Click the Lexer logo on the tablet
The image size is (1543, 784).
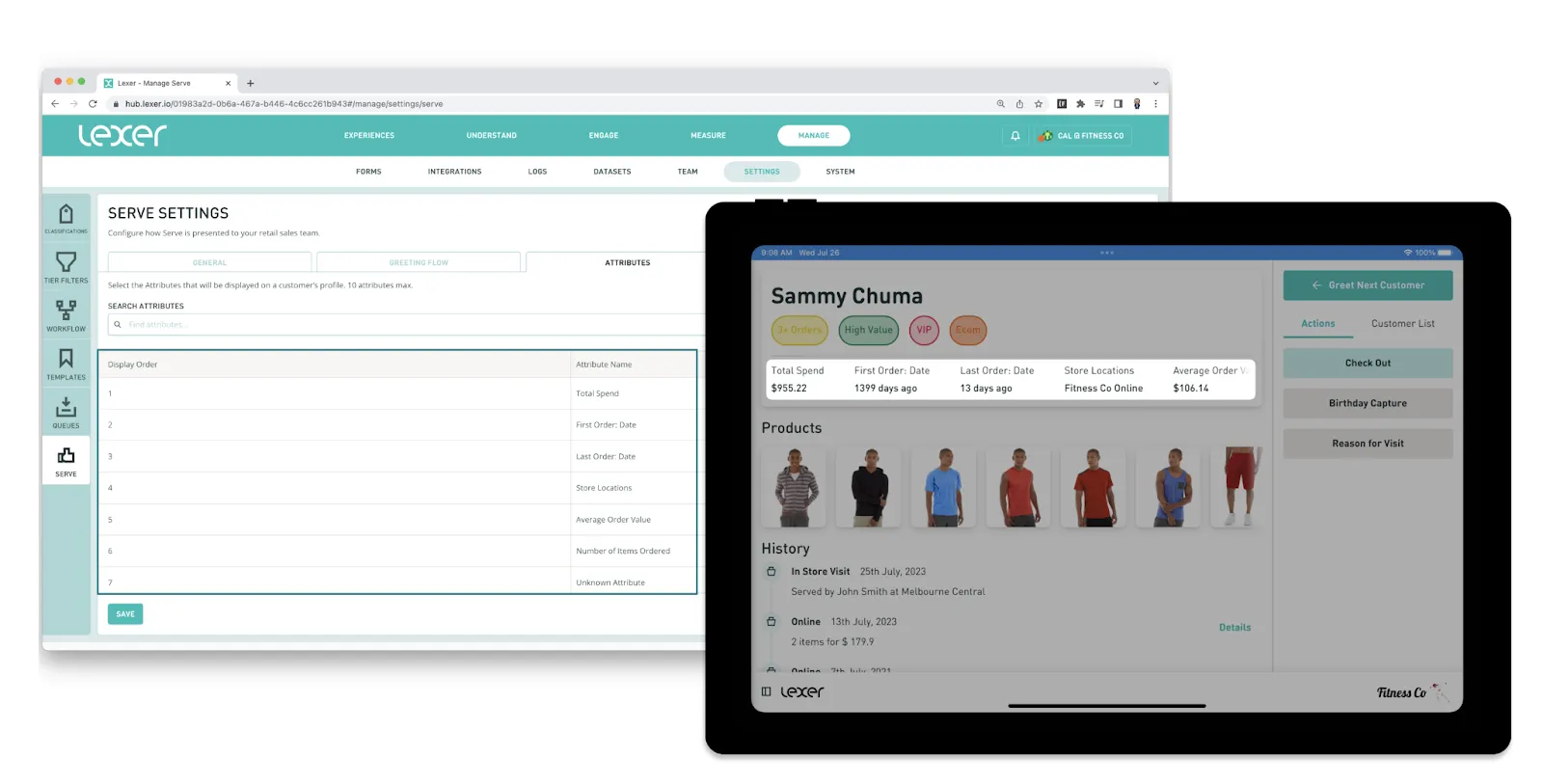point(802,691)
